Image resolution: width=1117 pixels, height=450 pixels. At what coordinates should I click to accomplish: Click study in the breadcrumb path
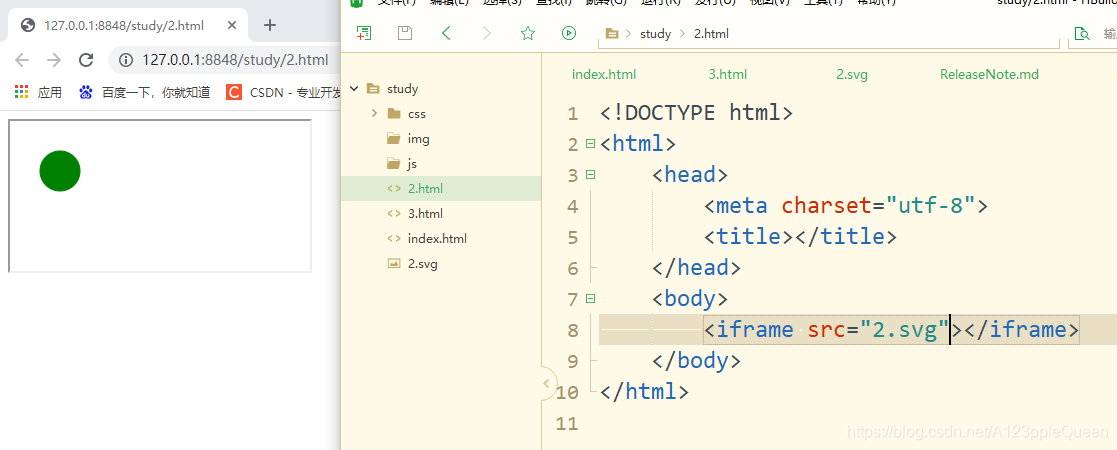coord(655,33)
